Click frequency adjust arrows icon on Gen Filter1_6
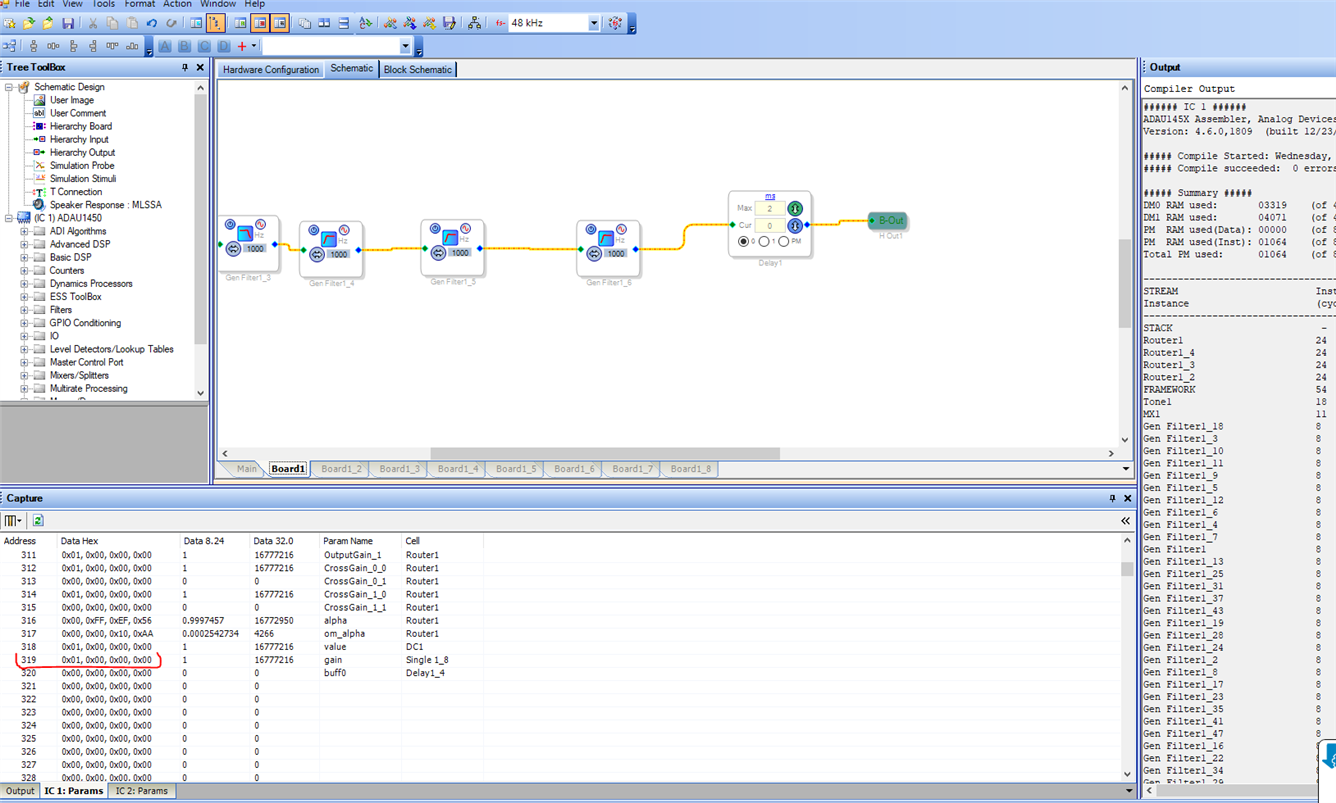 (593, 253)
